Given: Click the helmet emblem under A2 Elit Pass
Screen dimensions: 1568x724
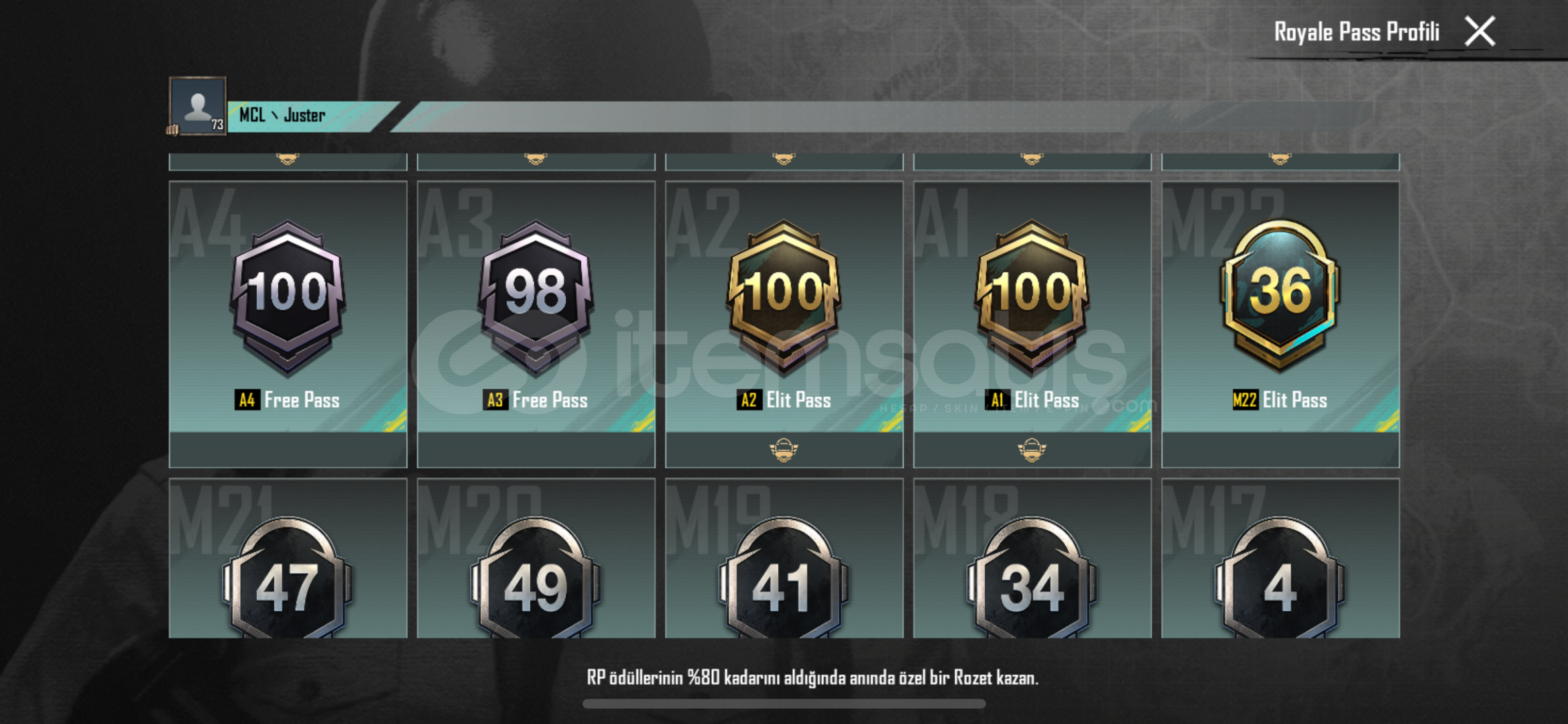Looking at the screenshot, I should 784,450.
